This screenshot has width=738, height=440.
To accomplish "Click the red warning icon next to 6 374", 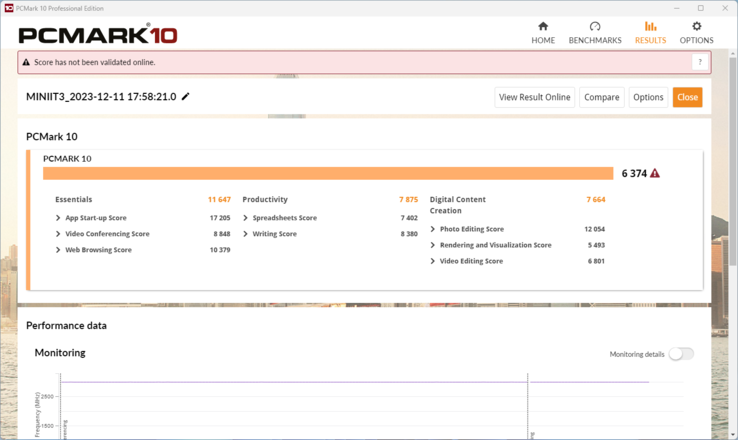I will (x=655, y=173).
